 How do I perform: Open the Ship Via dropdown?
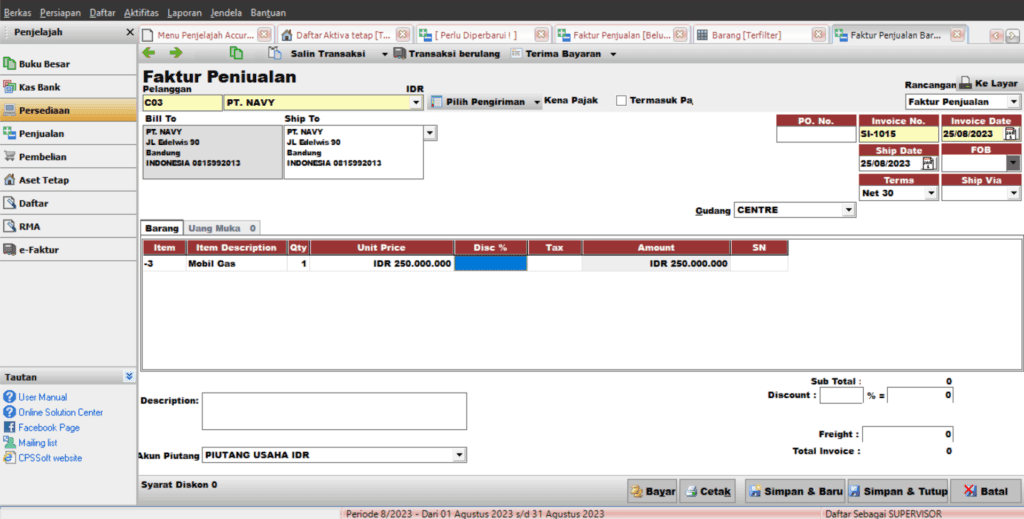[1013, 193]
